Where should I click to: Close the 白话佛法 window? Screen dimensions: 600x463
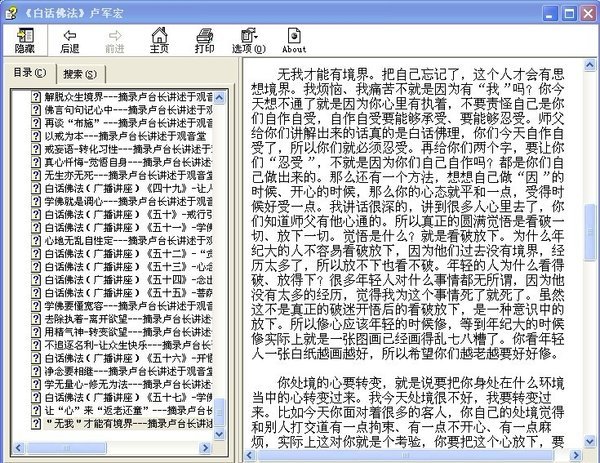click(x=588, y=14)
